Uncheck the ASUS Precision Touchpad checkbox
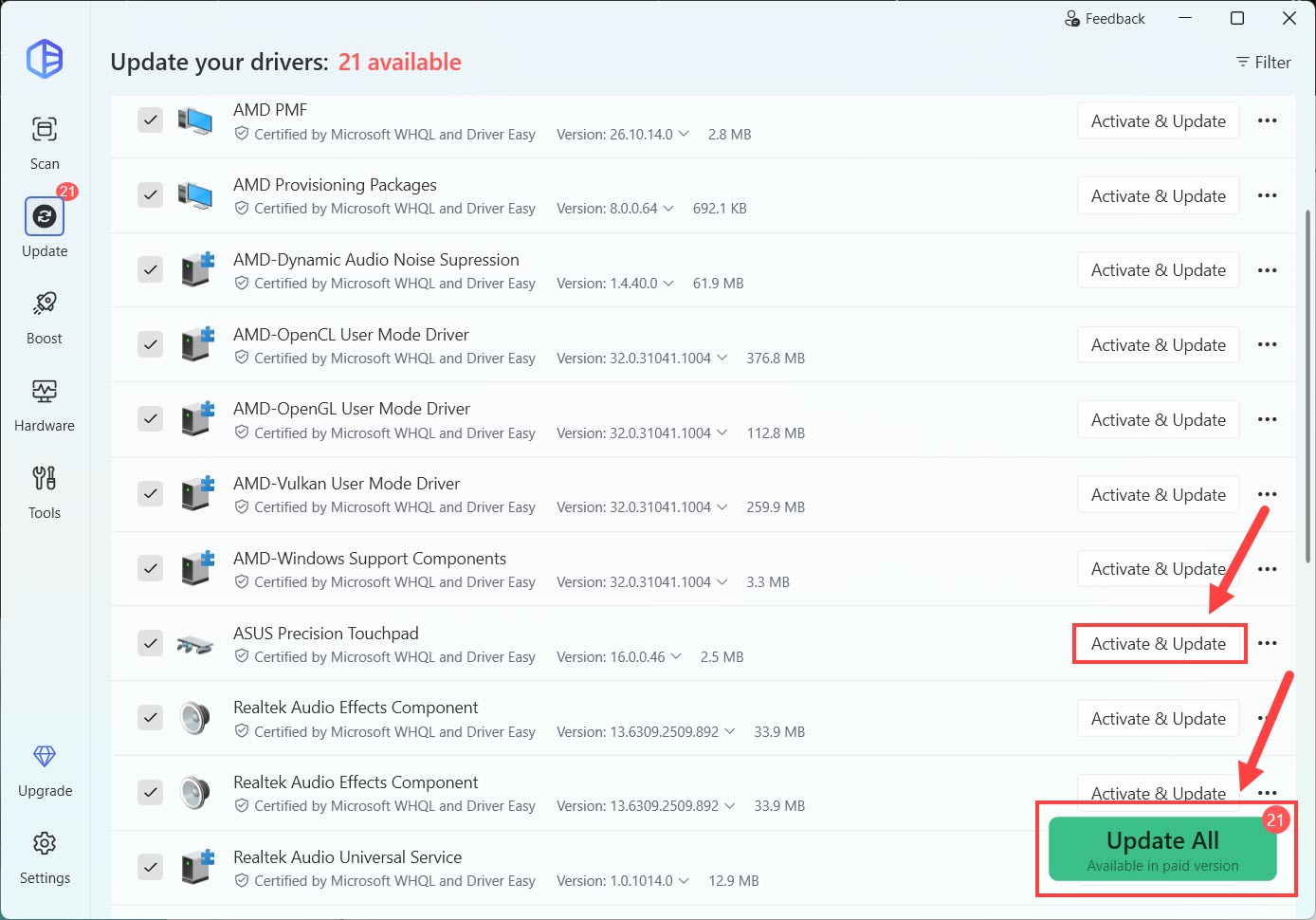This screenshot has height=920, width=1316. tap(151, 643)
